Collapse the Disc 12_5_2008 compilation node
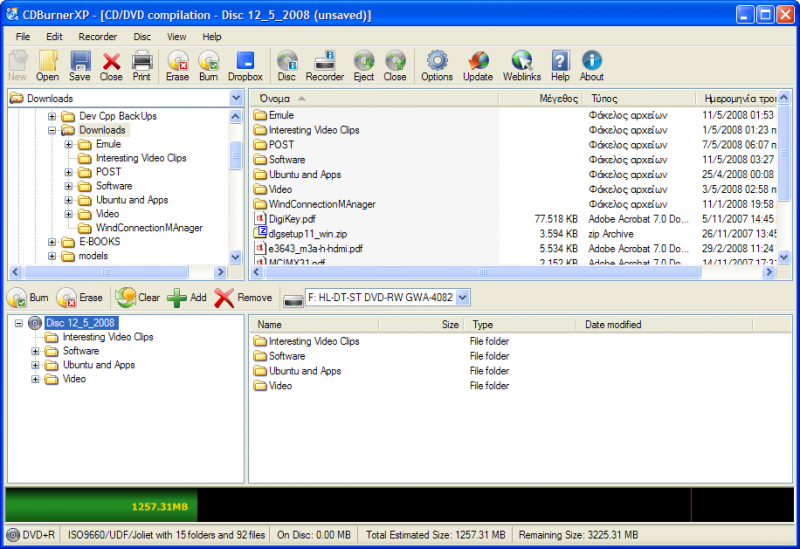800x549 pixels. (x=19, y=323)
